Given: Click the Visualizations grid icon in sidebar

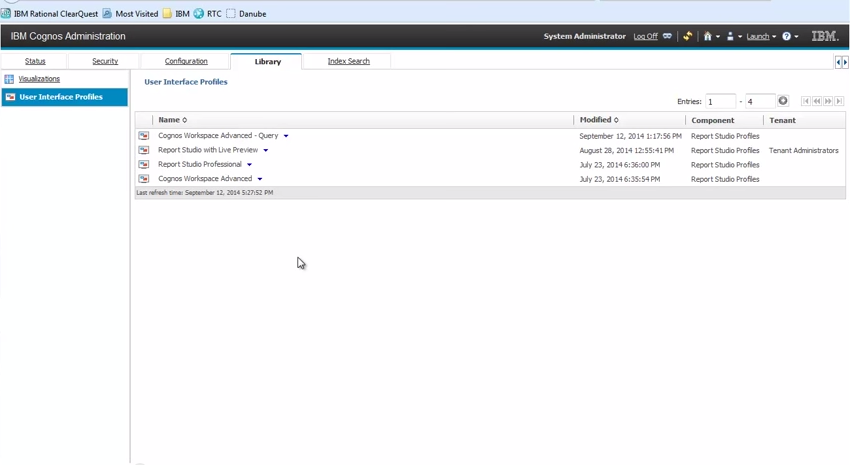Looking at the screenshot, I should pyautogui.click(x=9, y=79).
